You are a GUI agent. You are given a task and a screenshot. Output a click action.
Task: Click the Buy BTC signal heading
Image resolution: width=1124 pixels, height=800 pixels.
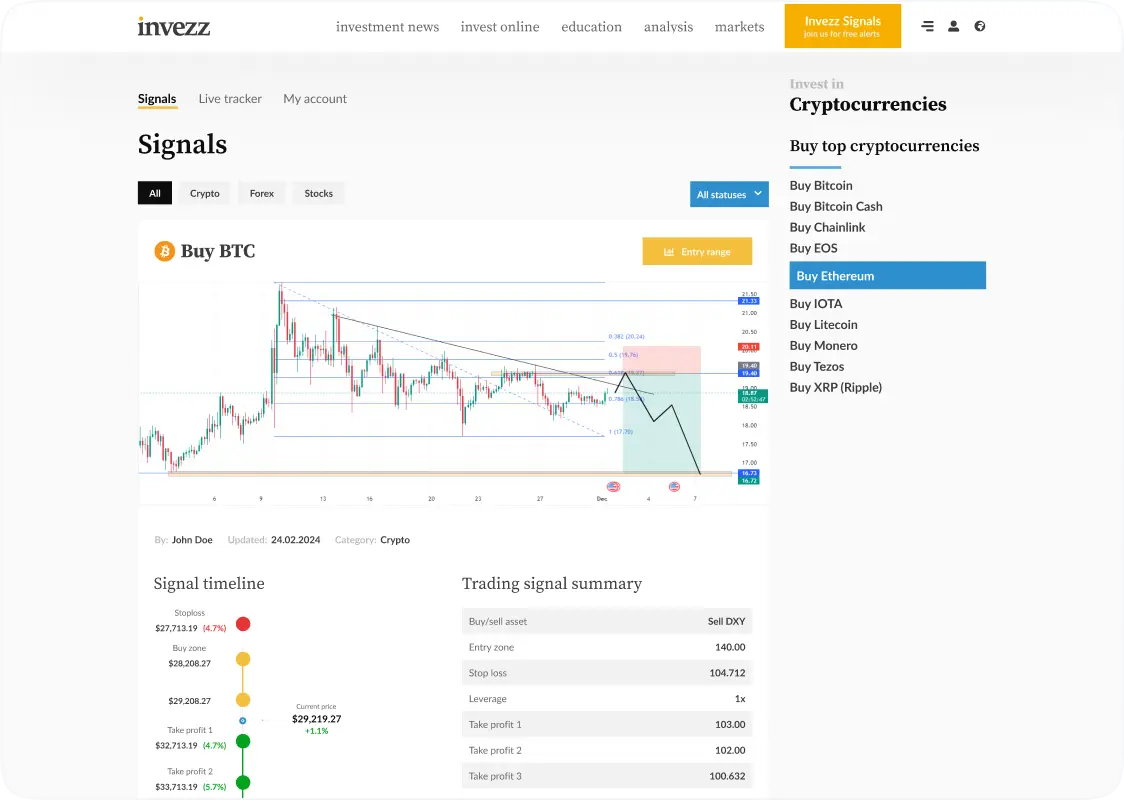218,251
